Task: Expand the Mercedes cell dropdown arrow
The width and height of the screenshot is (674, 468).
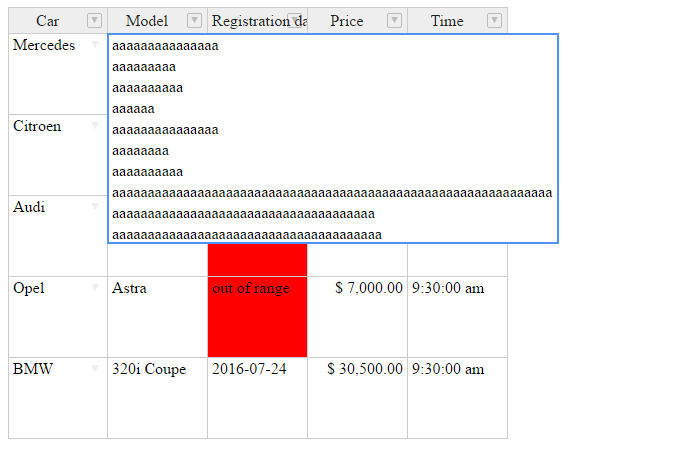Action: (95, 44)
